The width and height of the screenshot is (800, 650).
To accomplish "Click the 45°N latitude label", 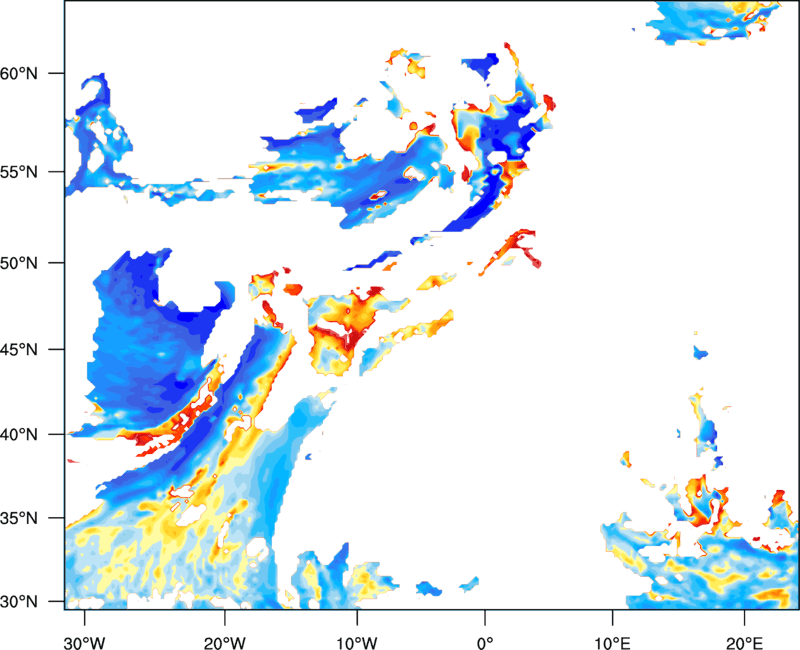I will [19, 349].
